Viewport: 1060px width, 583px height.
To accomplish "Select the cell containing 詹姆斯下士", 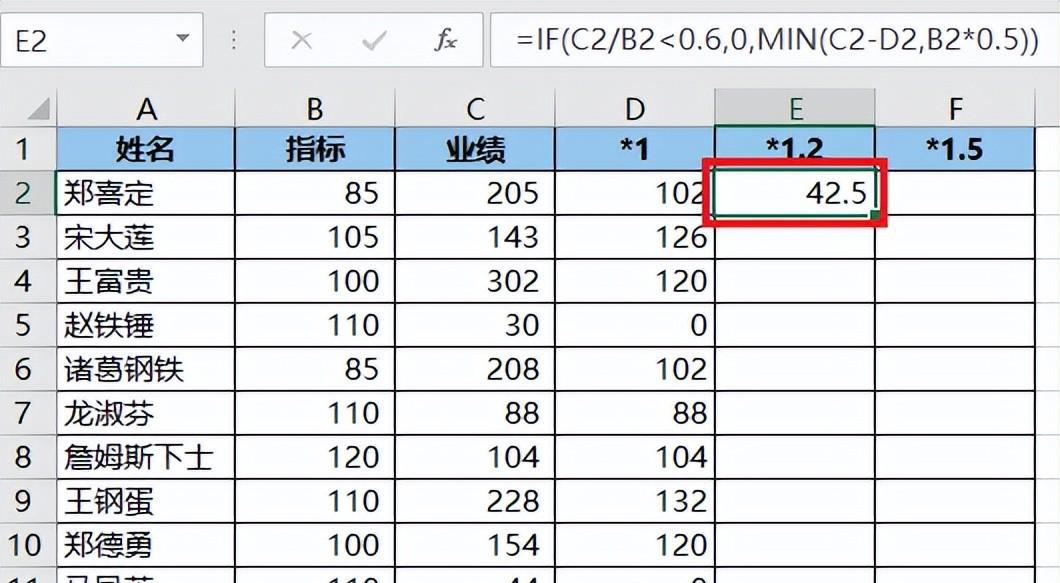I will (146, 457).
